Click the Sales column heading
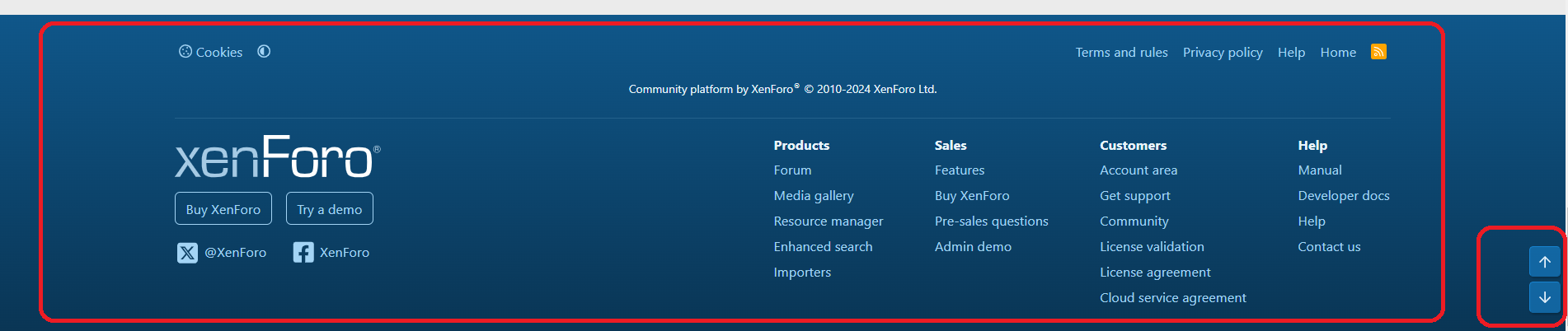 [x=951, y=145]
